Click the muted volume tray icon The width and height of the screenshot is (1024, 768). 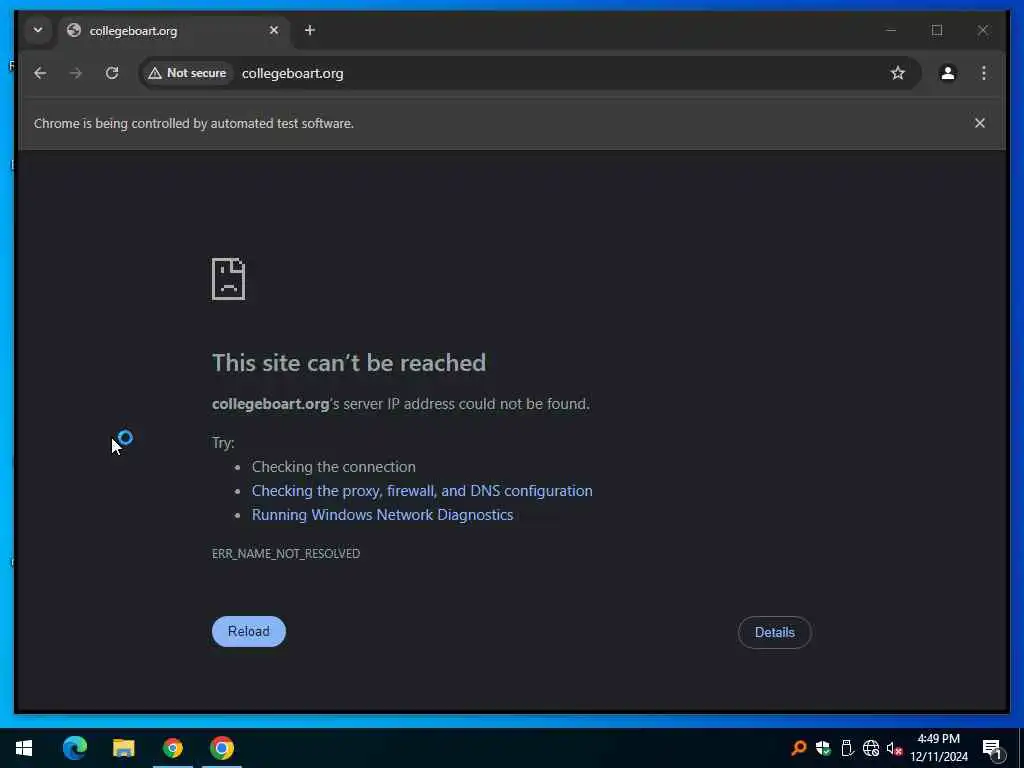point(894,748)
